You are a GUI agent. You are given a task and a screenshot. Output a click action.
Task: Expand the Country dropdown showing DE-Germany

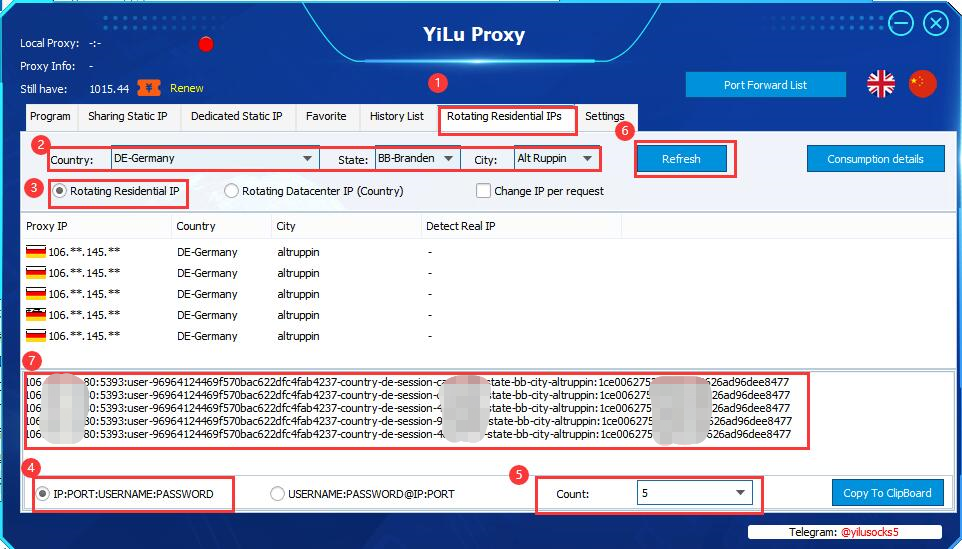coord(307,159)
